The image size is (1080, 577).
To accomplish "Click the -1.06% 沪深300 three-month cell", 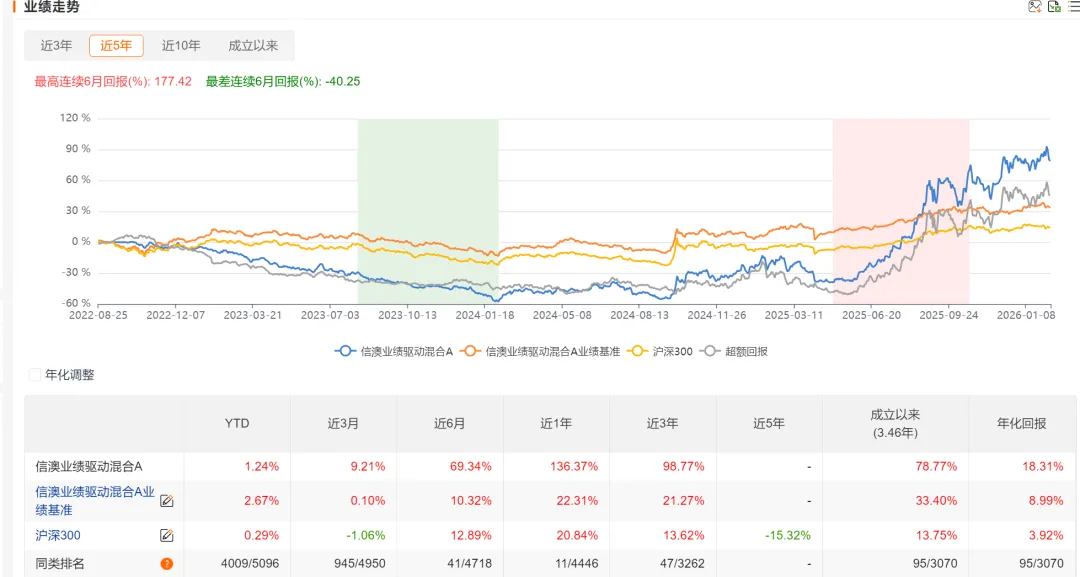I will 366,535.
